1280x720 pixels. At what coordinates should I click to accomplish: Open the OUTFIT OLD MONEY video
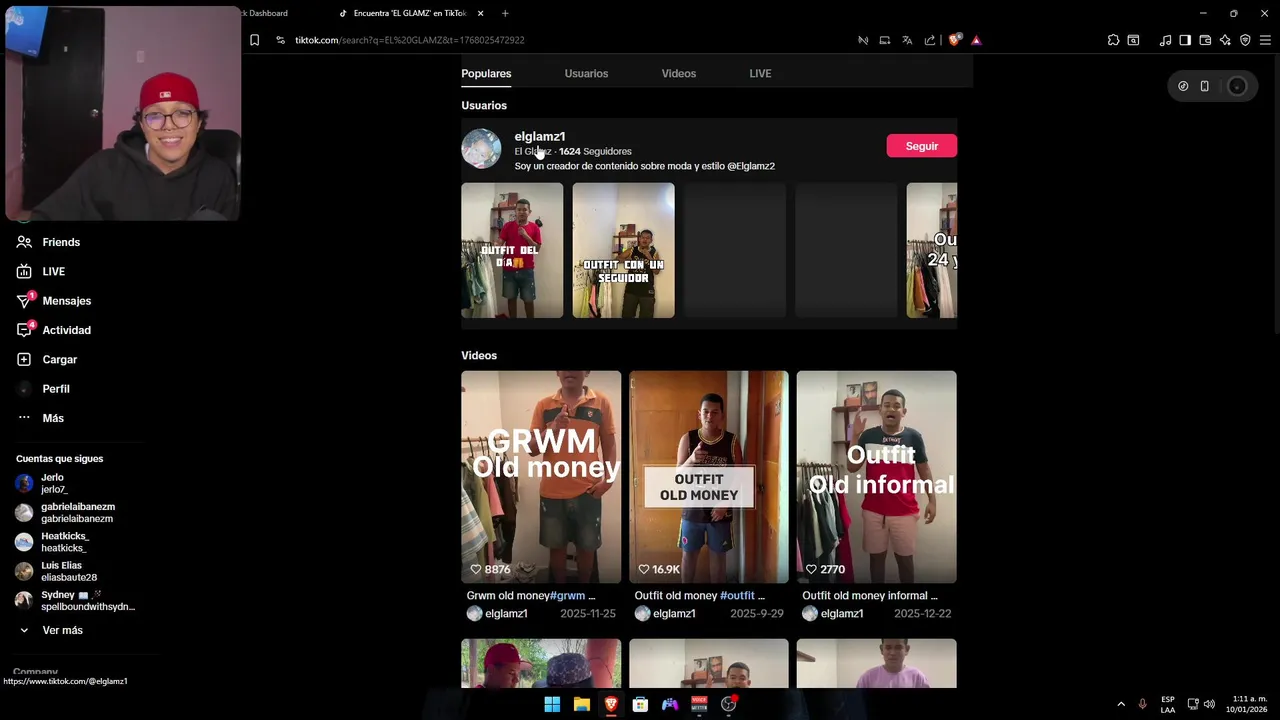(709, 477)
